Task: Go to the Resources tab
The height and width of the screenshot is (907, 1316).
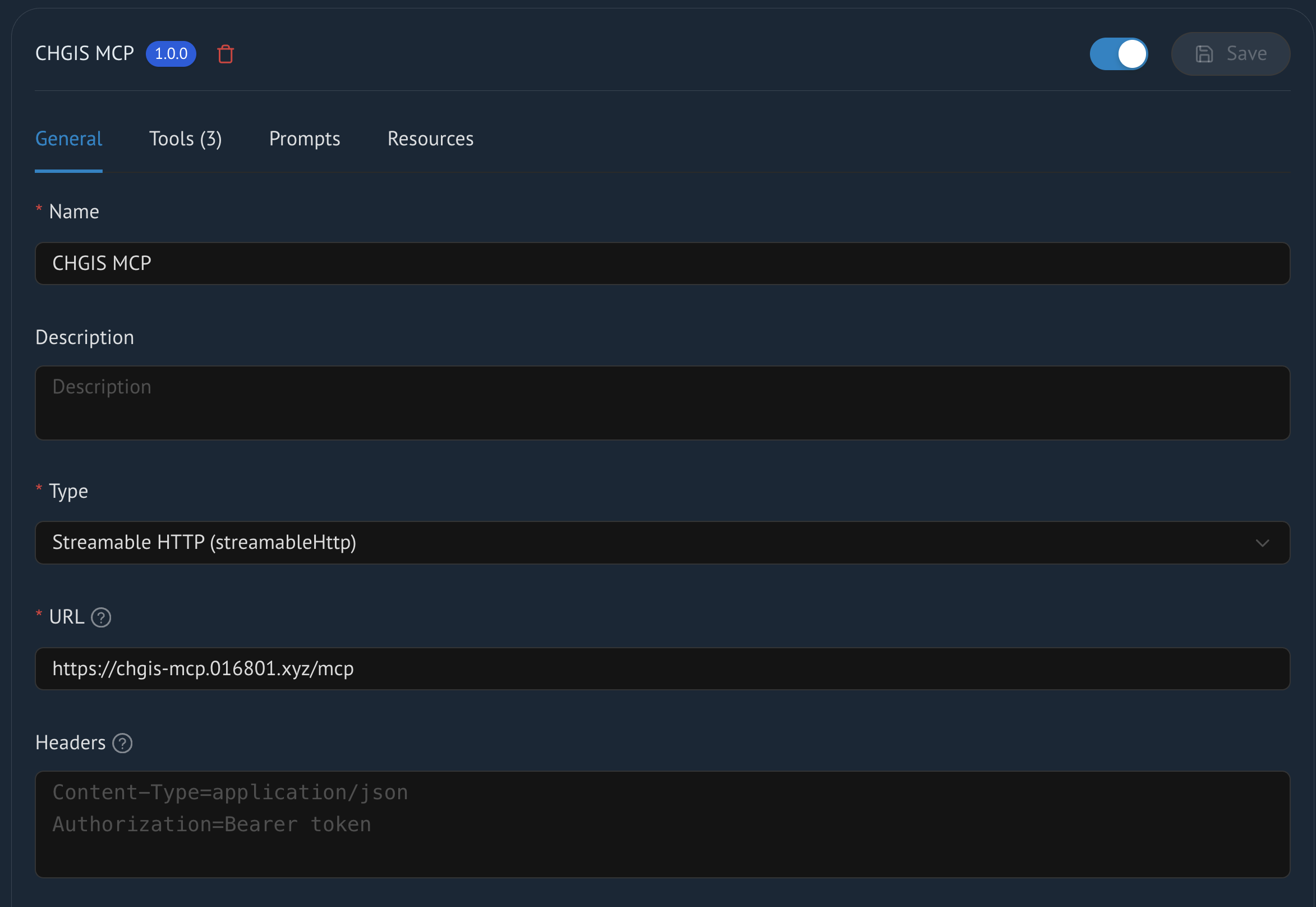Action: tap(430, 139)
